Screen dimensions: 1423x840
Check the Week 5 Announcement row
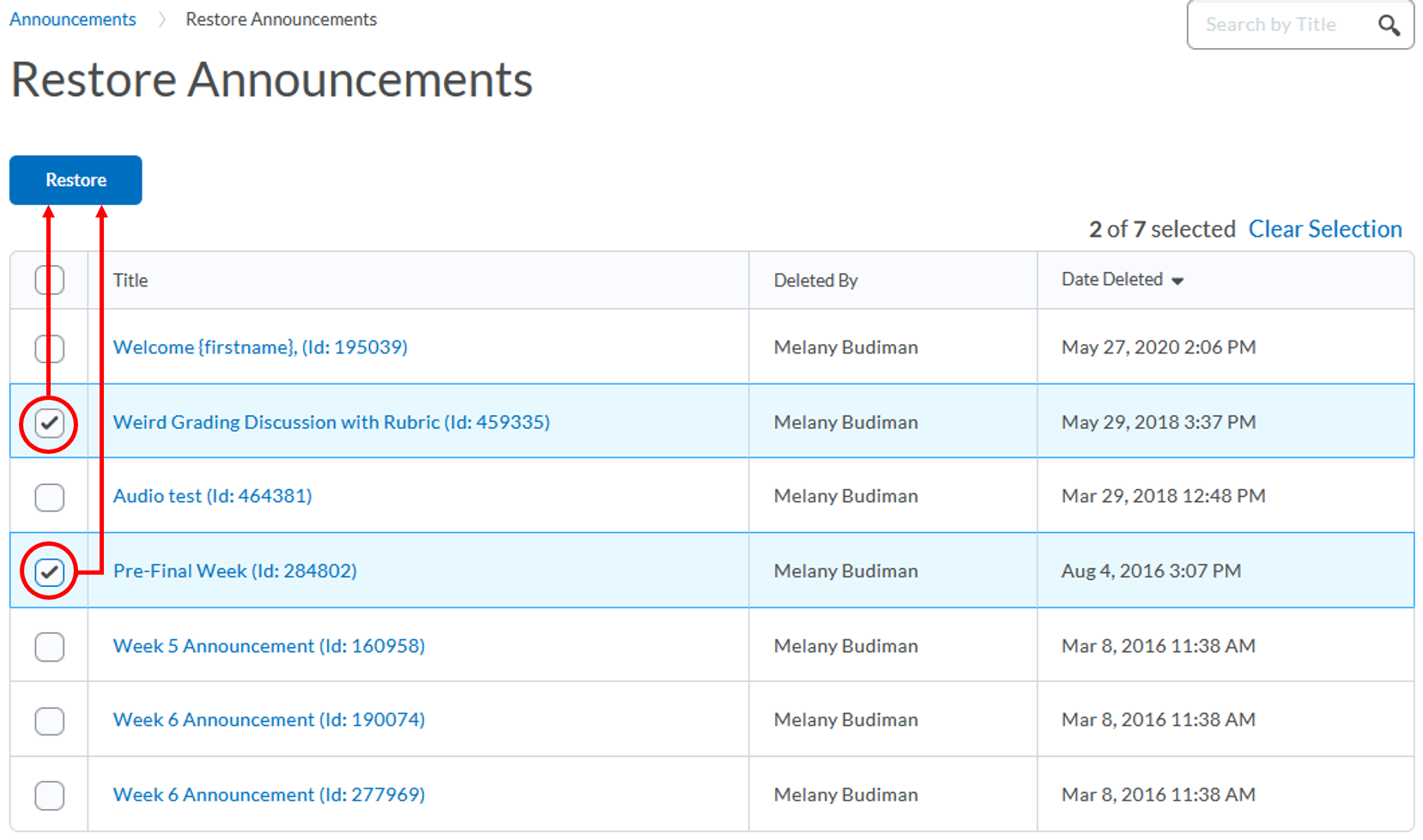49,646
